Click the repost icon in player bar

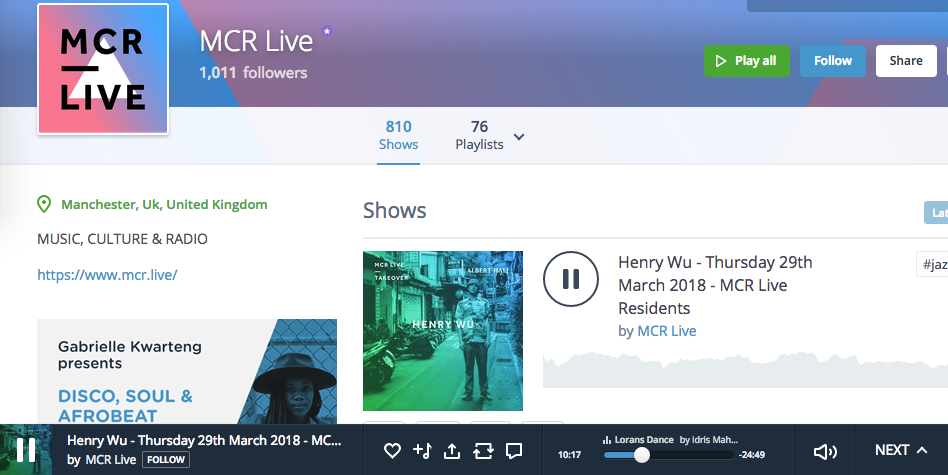(483, 451)
